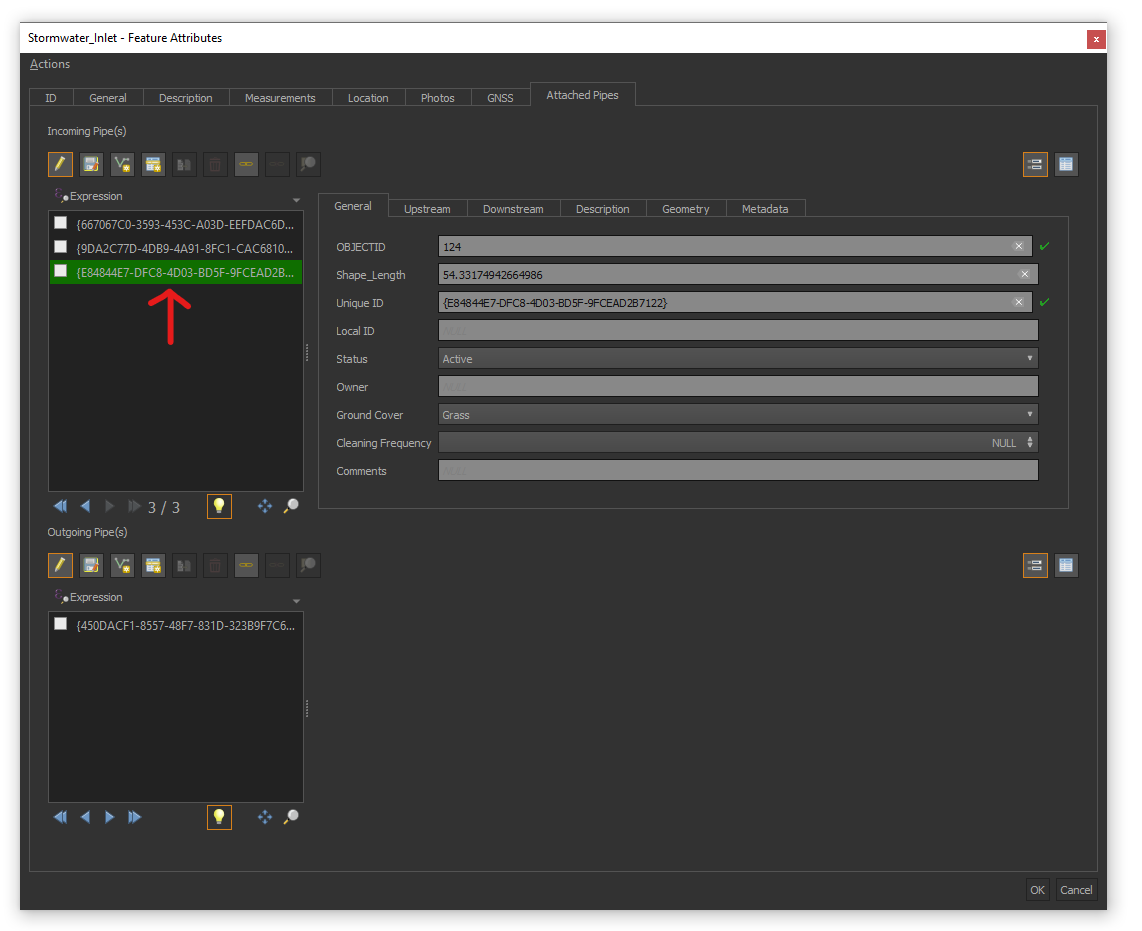Toggle editing pencil in Incoming Pipe(s) toolbar
This screenshot has height=931, width=1142.
(60, 165)
